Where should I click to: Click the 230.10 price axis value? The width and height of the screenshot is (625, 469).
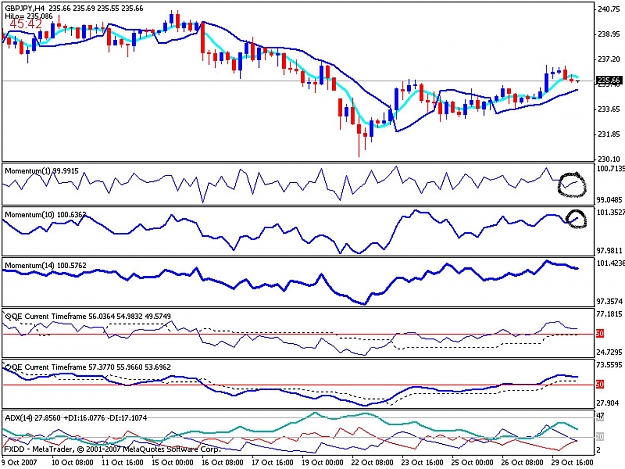click(609, 159)
